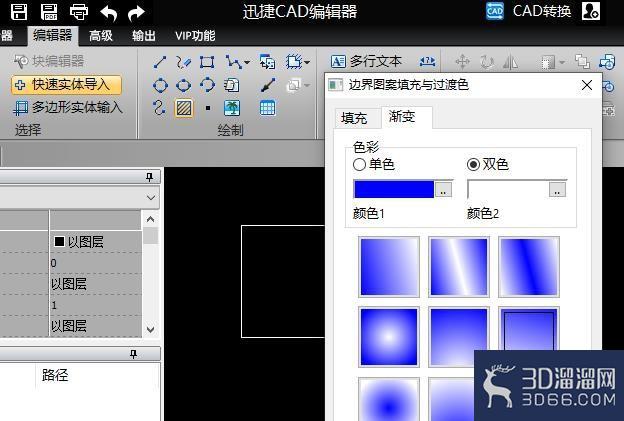Click 块编辑器 button
The width and height of the screenshot is (624, 421).
pyautogui.click(x=49, y=61)
